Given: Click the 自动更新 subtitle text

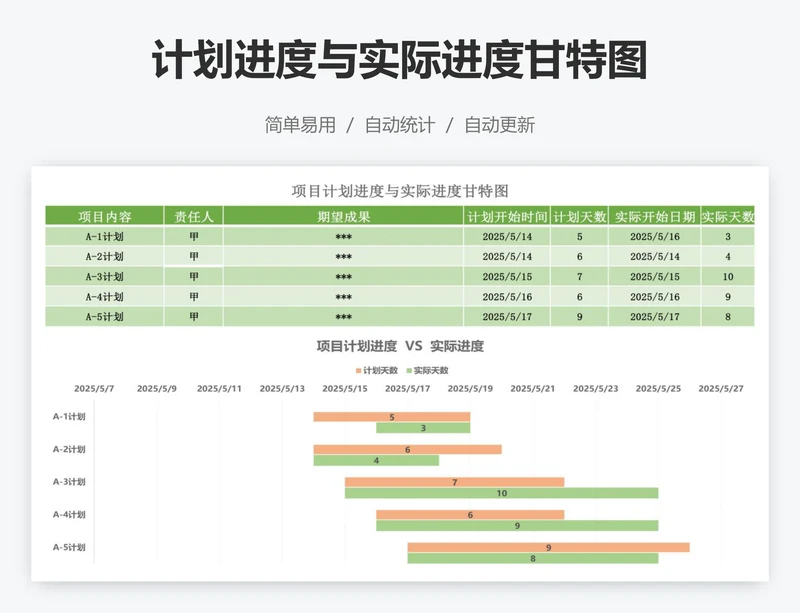Looking at the screenshot, I should click(499, 125).
